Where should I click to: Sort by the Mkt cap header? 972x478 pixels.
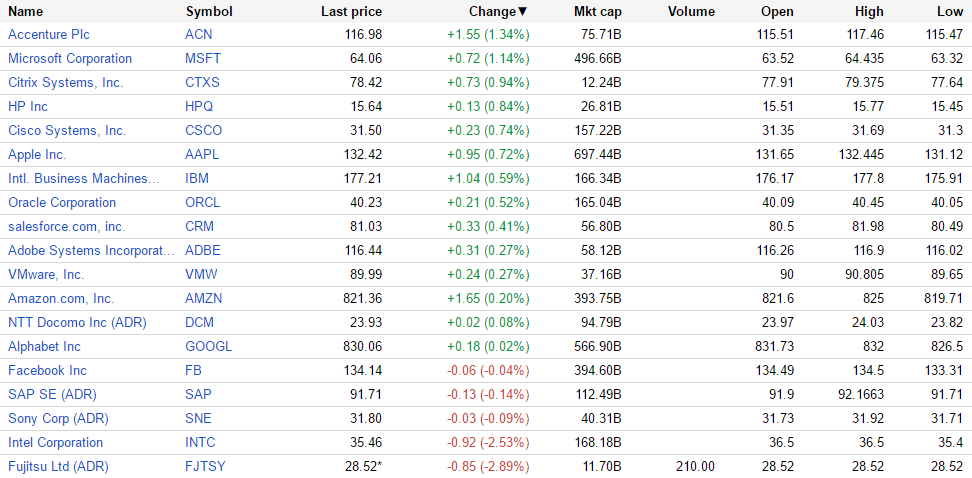pyautogui.click(x=598, y=12)
